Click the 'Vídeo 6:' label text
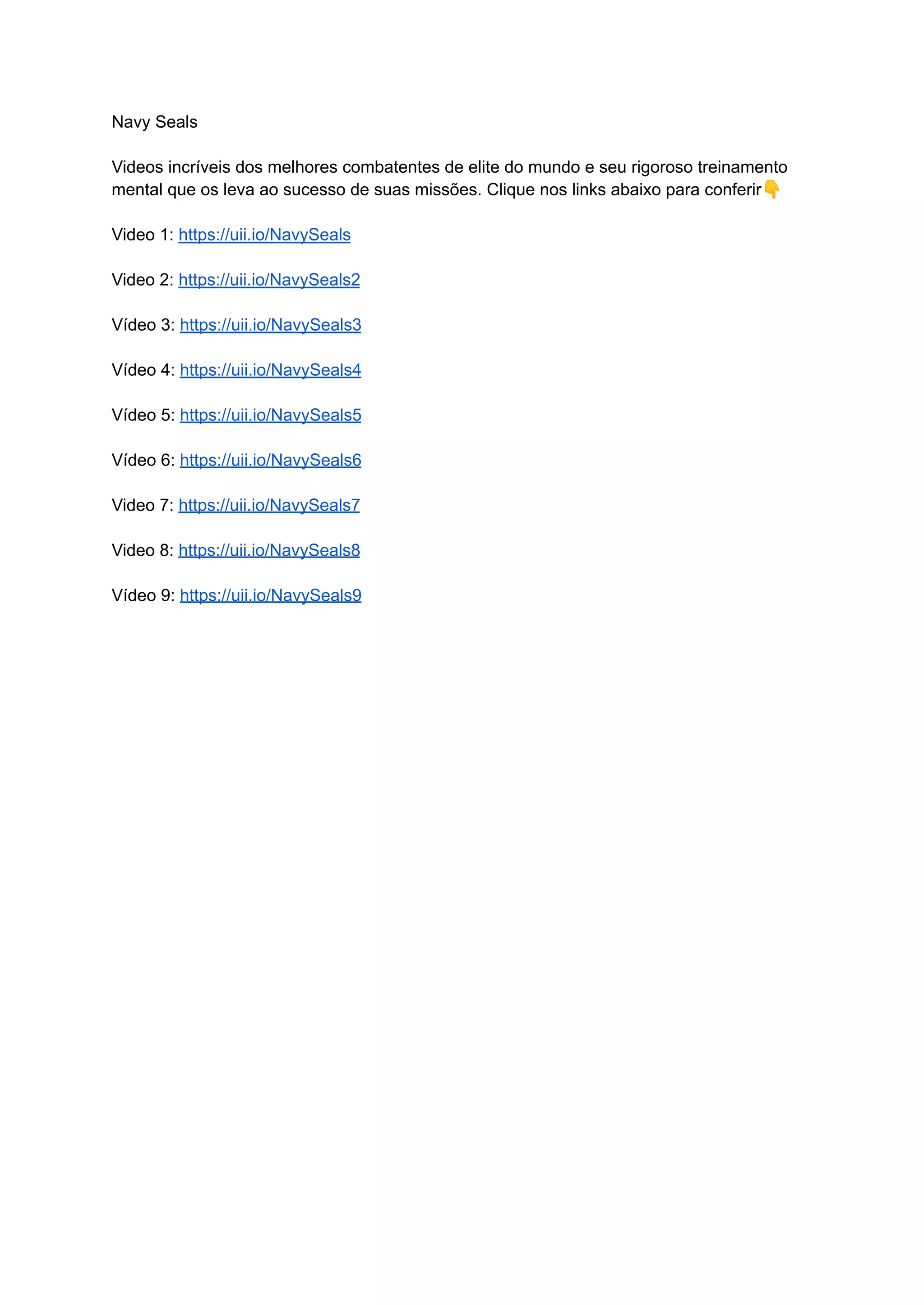The image size is (924, 1305). 143,460
